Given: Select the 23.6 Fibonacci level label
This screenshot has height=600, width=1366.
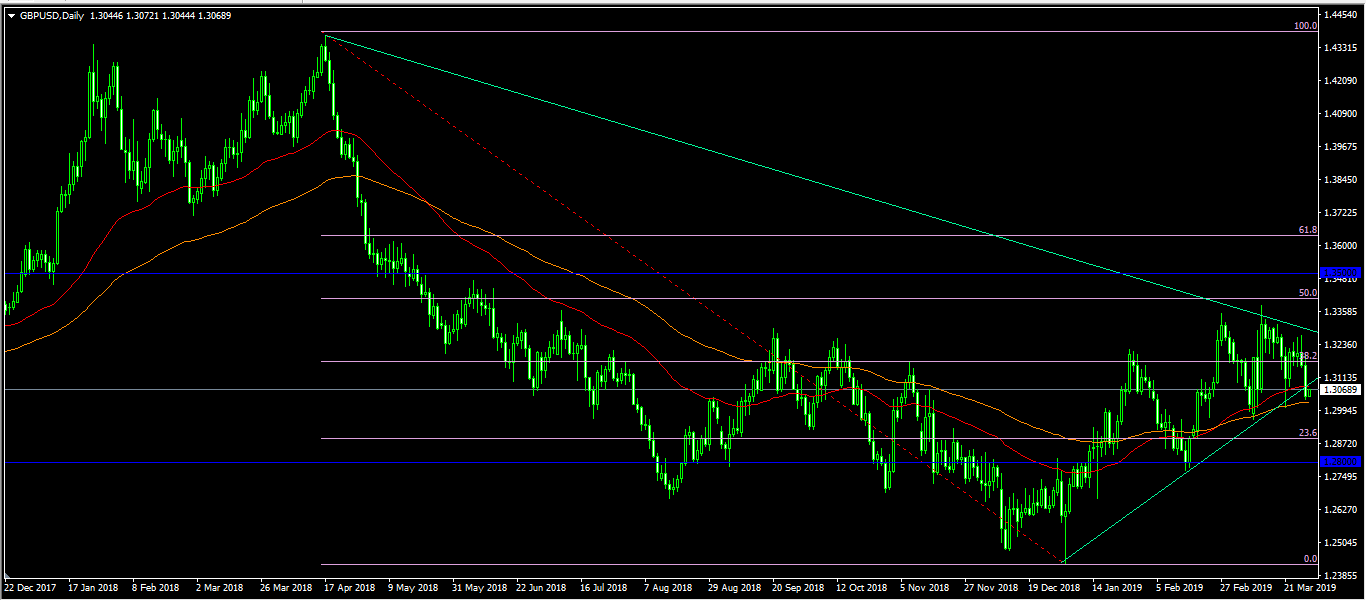Looking at the screenshot, I should tap(1307, 433).
